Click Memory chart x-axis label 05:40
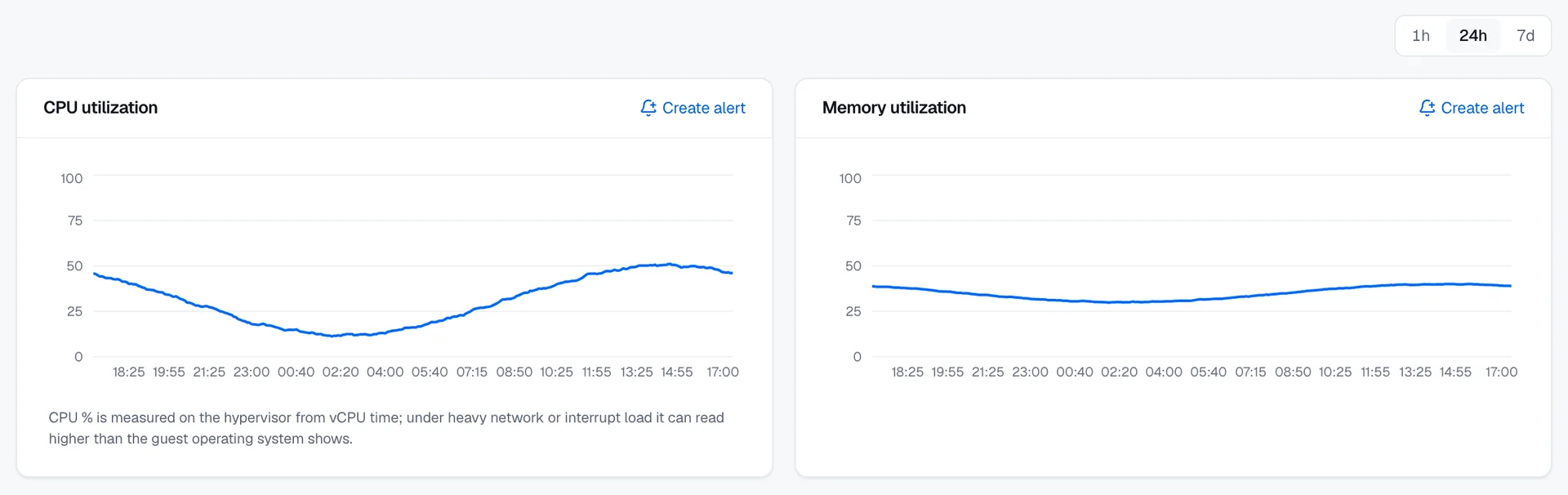This screenshot has height=495, width=1568. click(x=1208, y=372)
